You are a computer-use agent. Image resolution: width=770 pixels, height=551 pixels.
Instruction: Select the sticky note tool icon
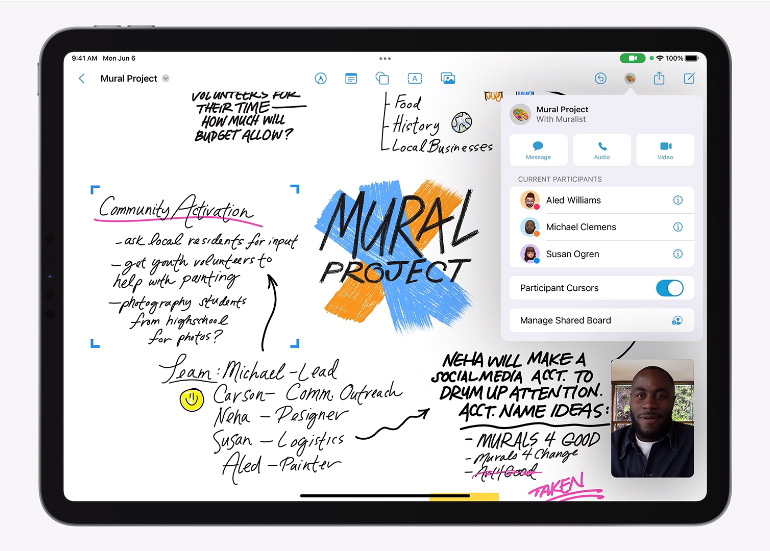[x=351, y=78]
